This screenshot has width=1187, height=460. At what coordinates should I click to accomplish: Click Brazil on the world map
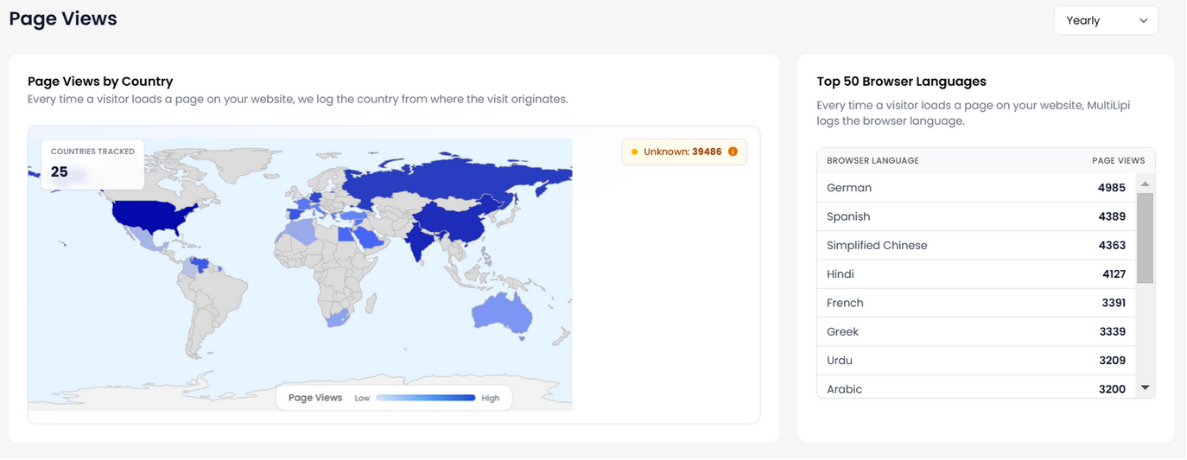pos(220,291)
